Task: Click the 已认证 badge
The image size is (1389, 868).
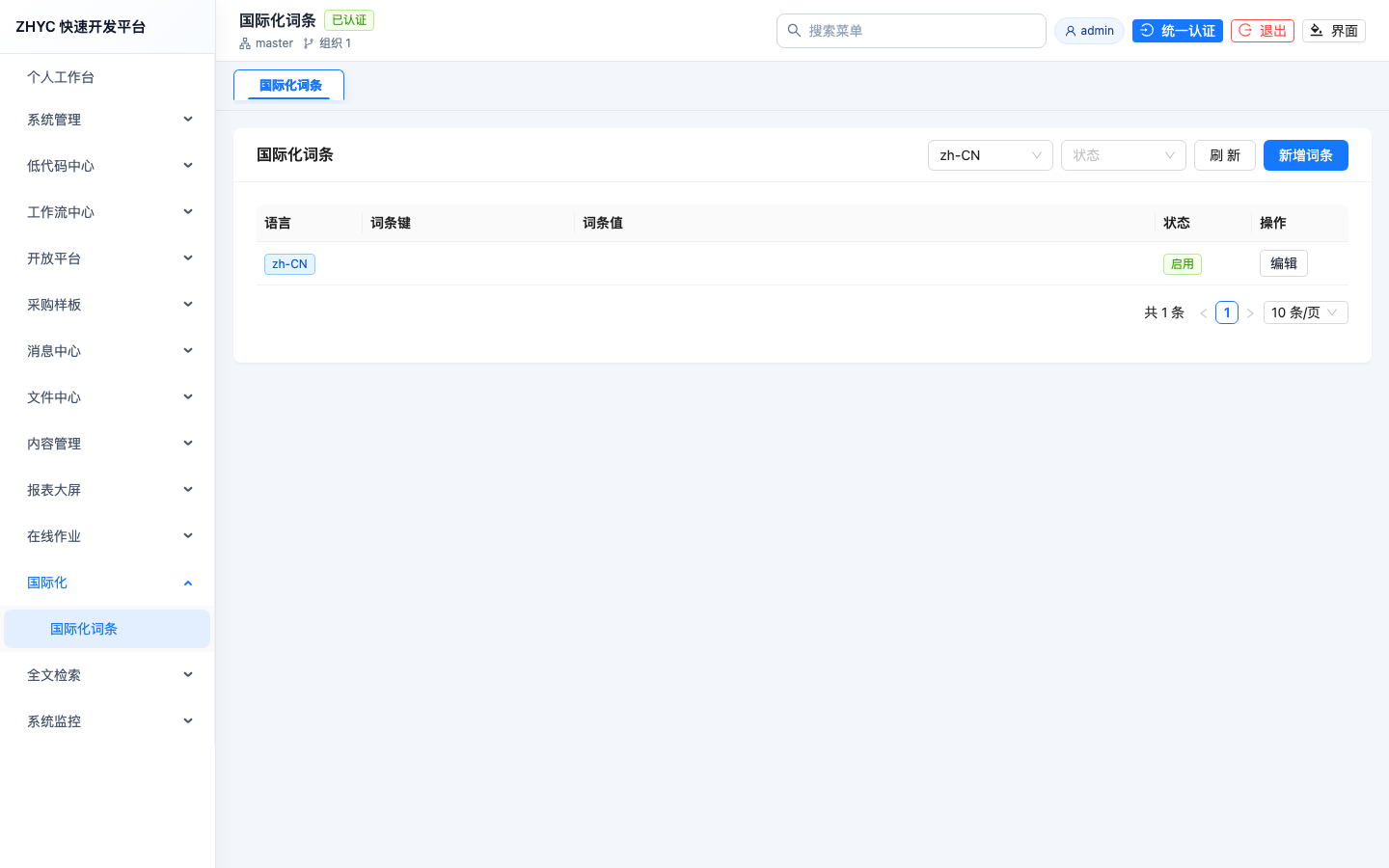Action: click(x=349, y=20)
